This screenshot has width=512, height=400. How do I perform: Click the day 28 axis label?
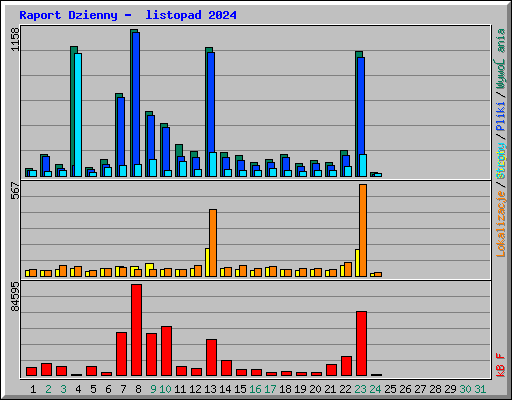pos(435,389)
